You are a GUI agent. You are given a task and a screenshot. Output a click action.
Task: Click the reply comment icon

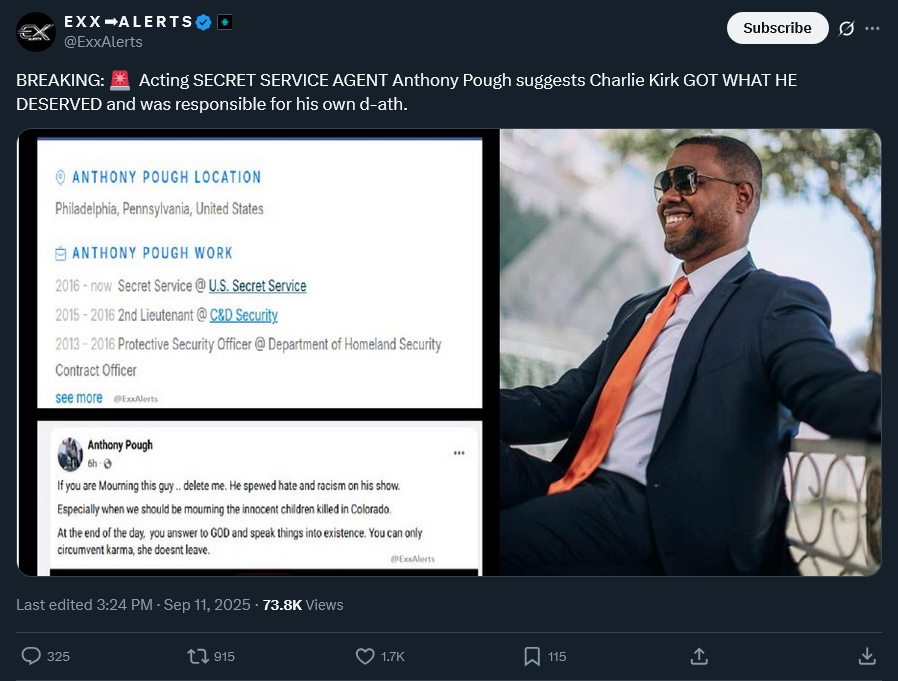[32, 656]
